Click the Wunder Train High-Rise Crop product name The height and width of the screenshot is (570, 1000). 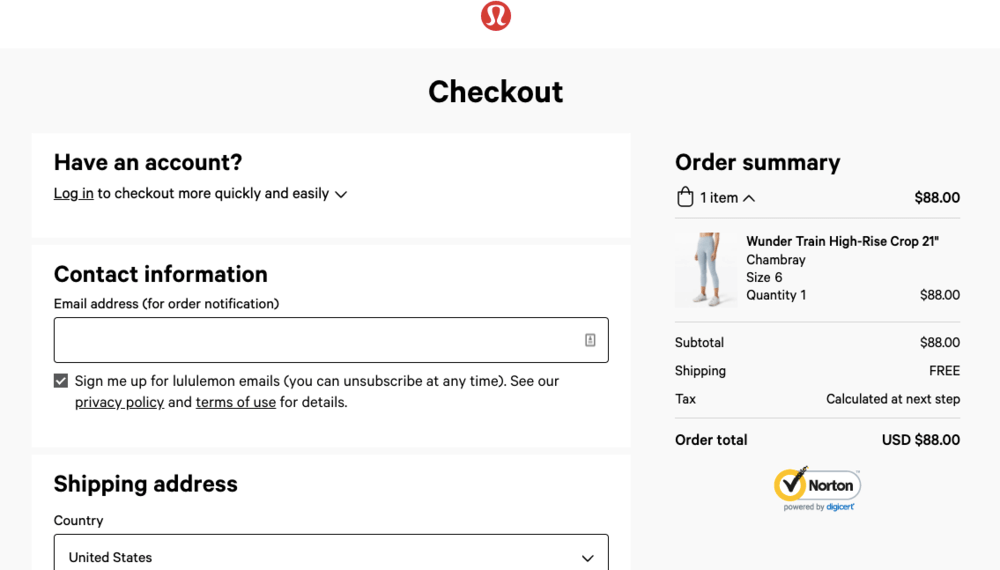click(842, 241)
